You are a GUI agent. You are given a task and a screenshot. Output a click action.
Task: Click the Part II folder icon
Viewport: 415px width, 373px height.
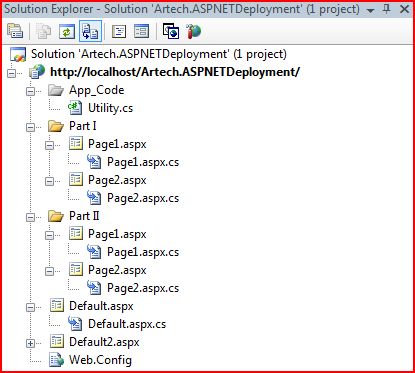(56, 216)
